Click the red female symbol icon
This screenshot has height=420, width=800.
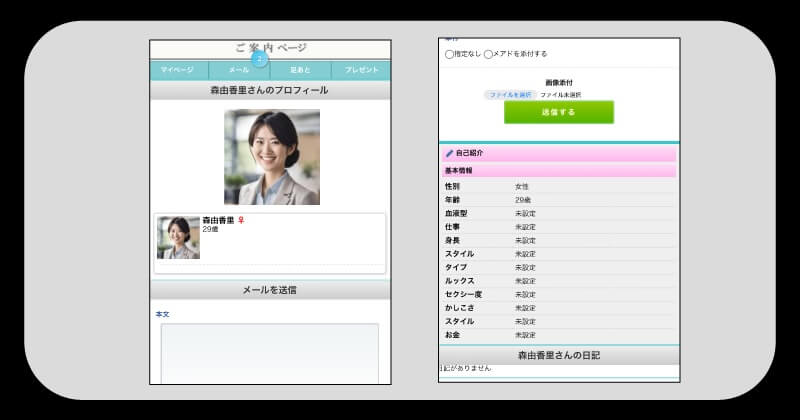pos(241,220)
